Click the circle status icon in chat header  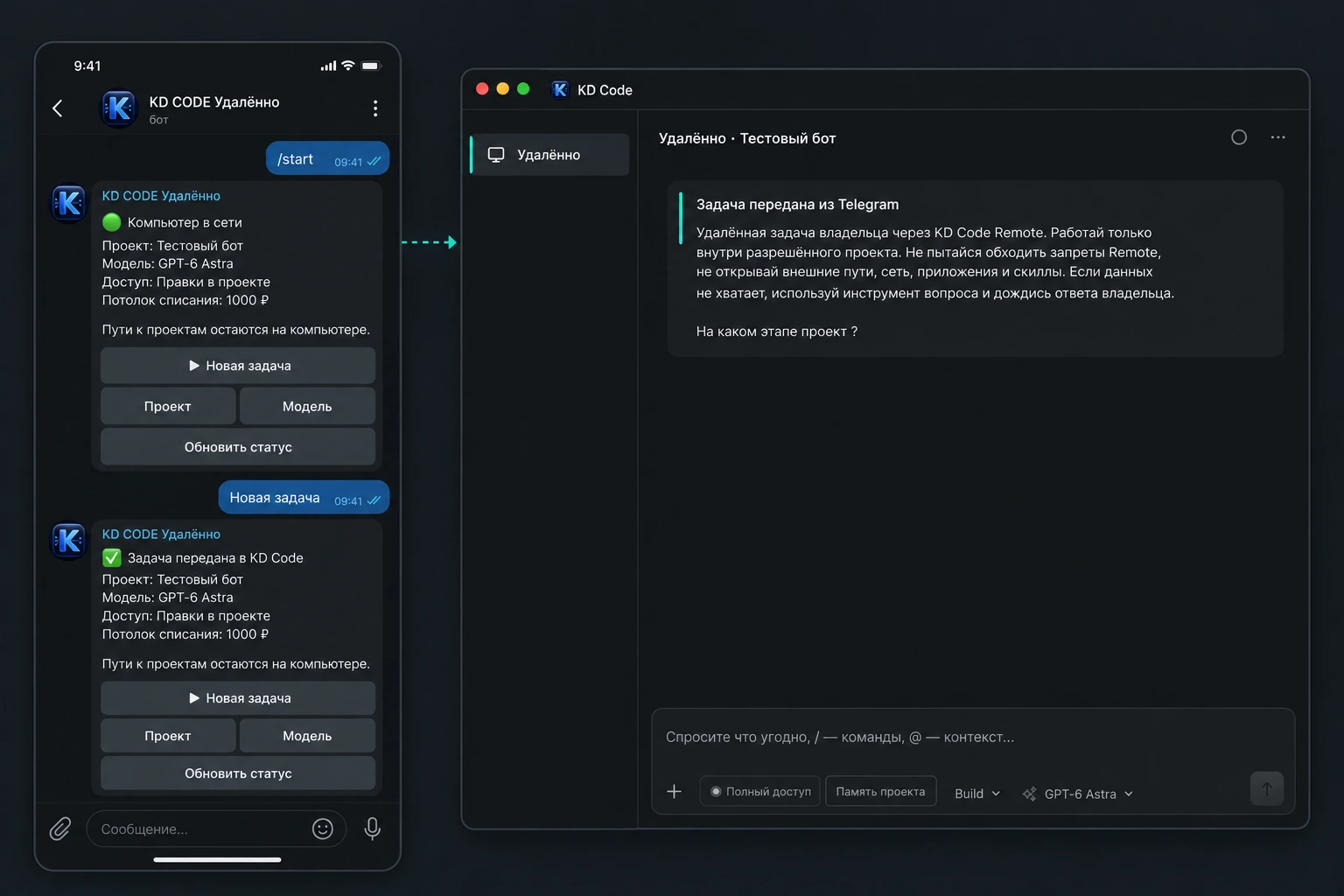[1239, 137]
